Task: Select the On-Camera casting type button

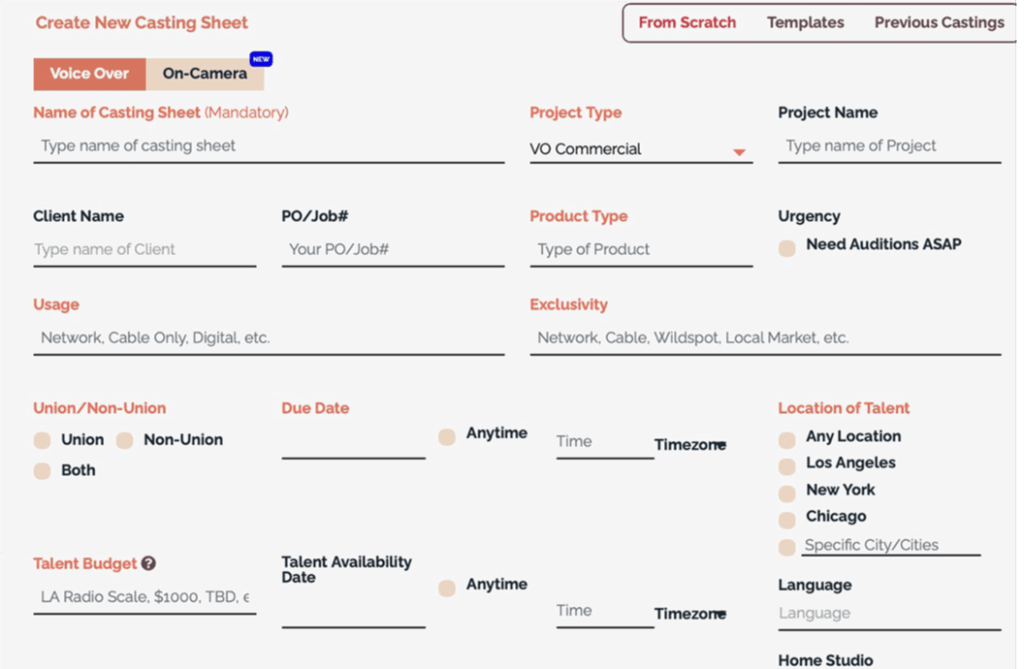Action: coord(204,74)
